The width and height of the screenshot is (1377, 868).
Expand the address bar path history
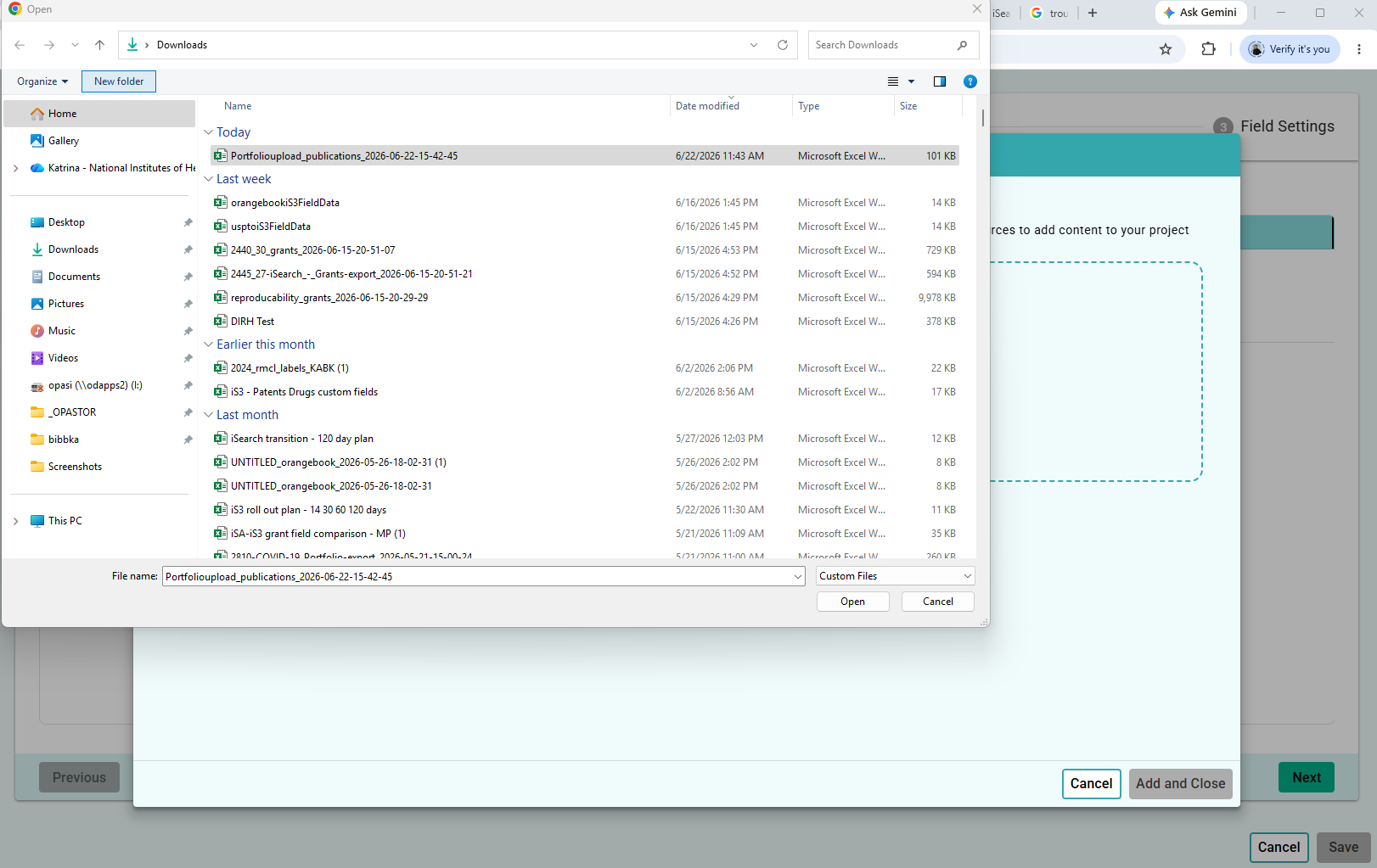pos(754,45)
